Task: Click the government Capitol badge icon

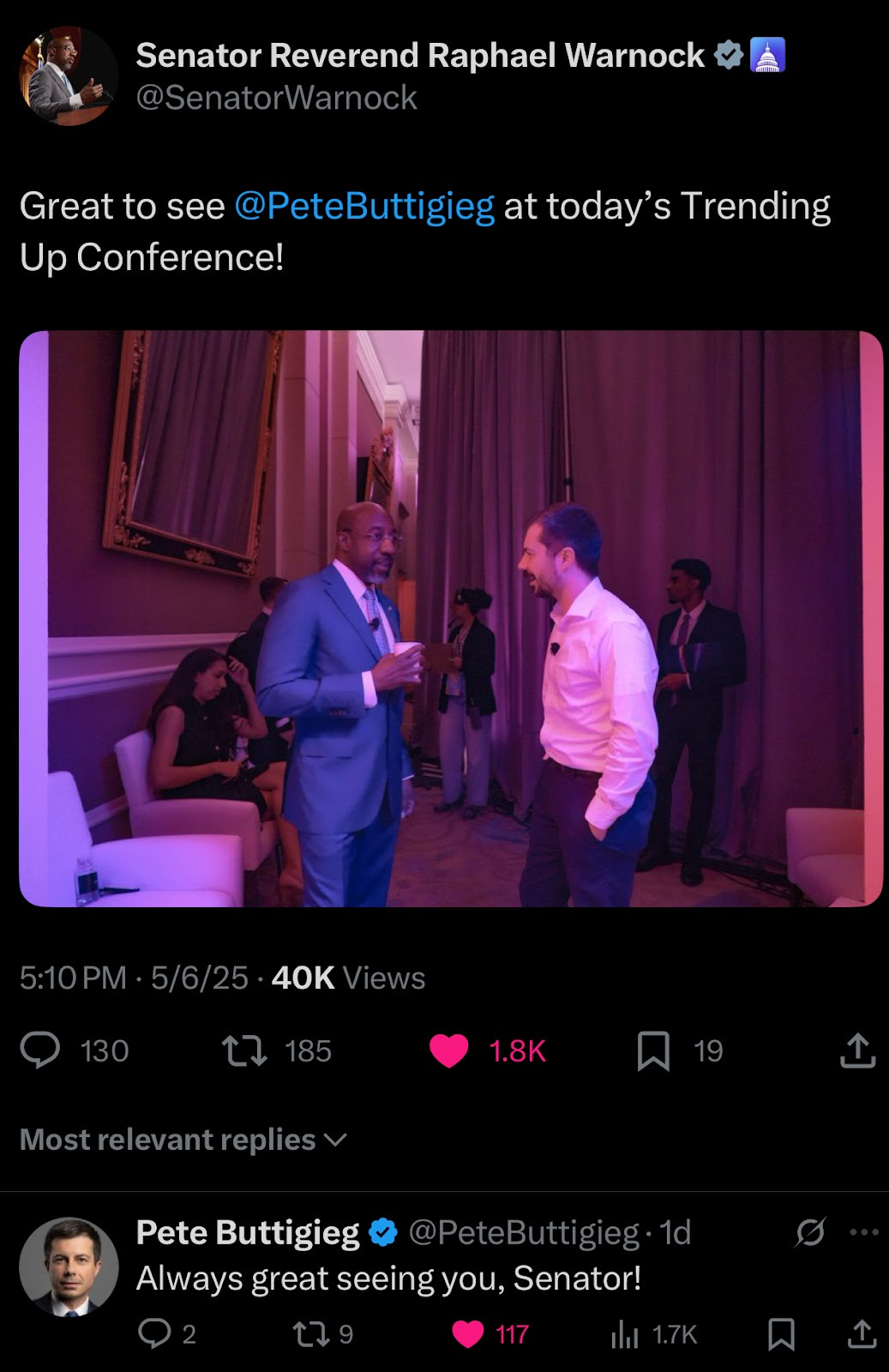Action: (x=767, y=56)
